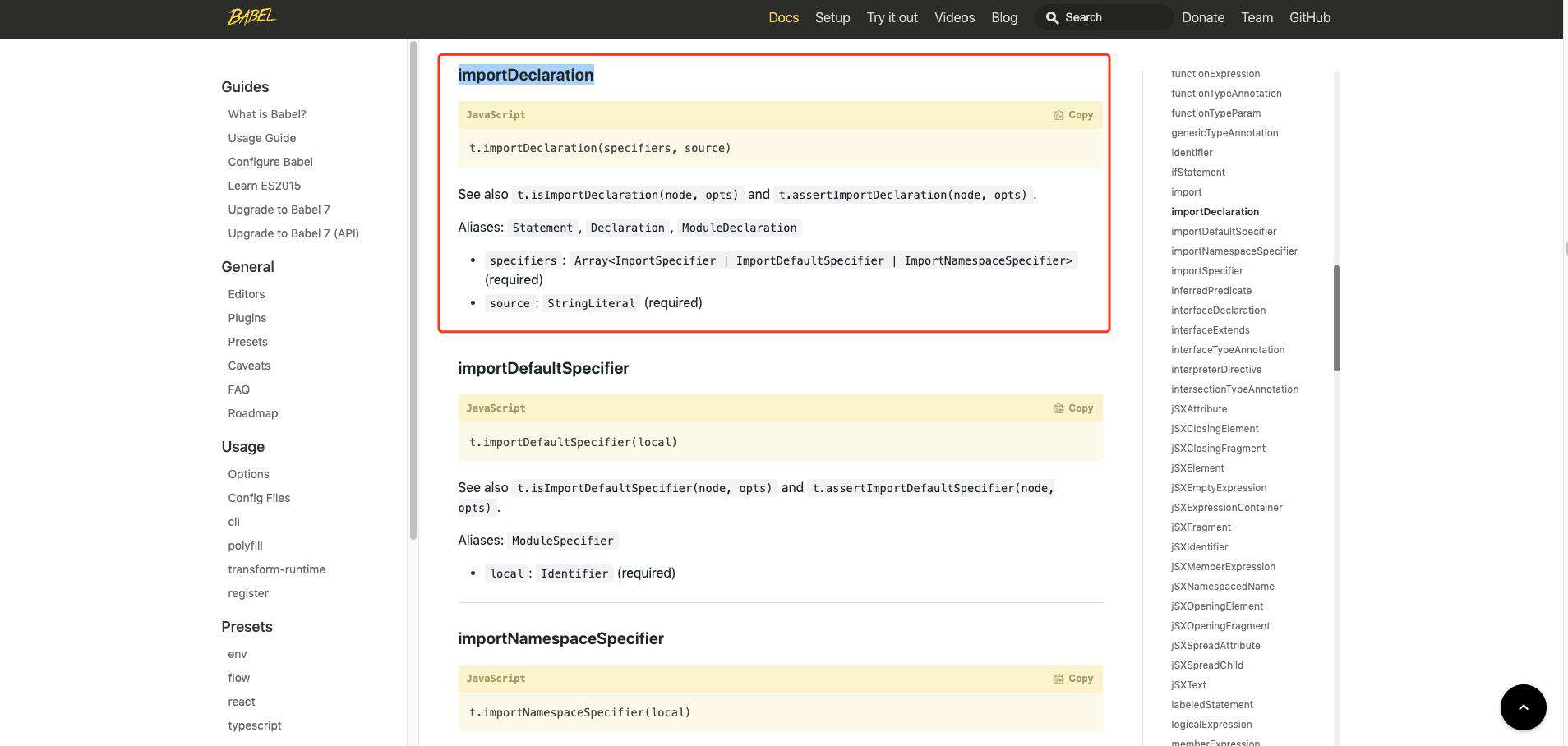Jump to functionTypeParam in table of contents
The width and height of the screenshot is (1568, 746).
tap(1215, 113)
